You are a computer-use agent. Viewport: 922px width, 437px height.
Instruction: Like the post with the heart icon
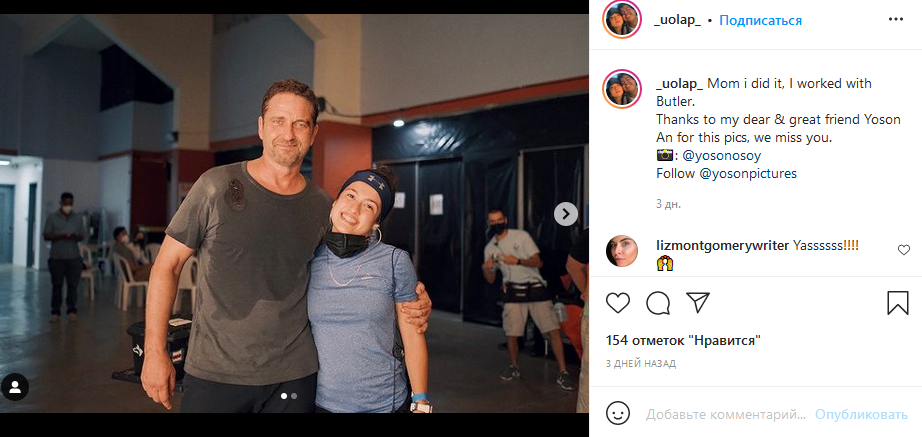coord(619,302)
